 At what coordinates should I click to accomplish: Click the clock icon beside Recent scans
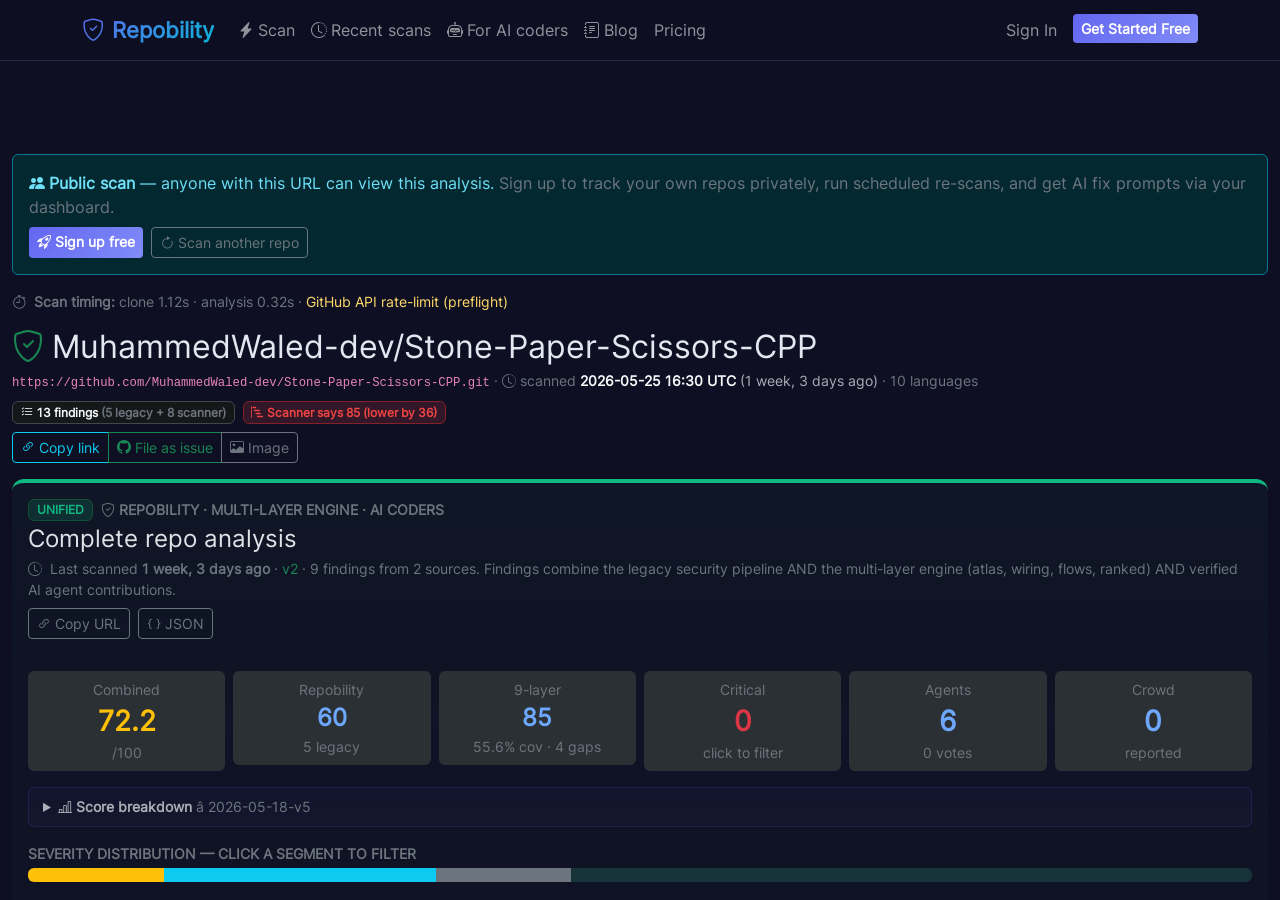coord(319,30)
